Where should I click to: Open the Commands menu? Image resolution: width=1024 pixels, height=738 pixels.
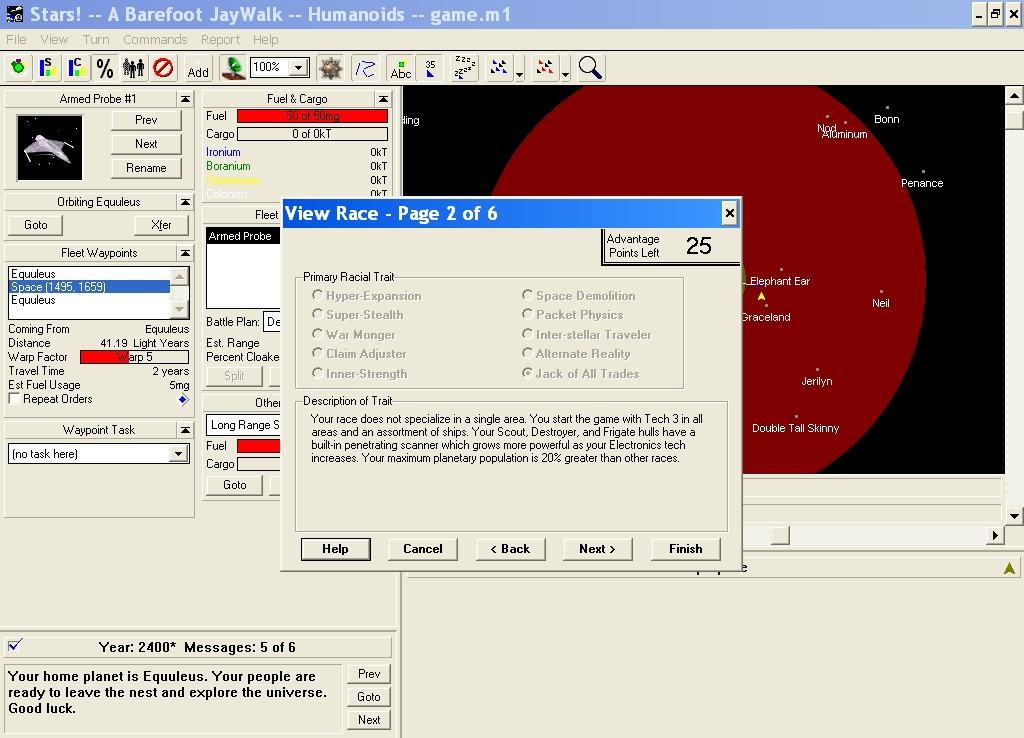click(x=155, y=39)
